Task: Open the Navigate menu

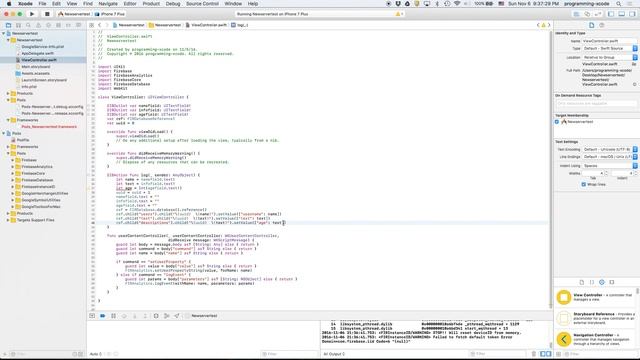Action: click(108, 4)
